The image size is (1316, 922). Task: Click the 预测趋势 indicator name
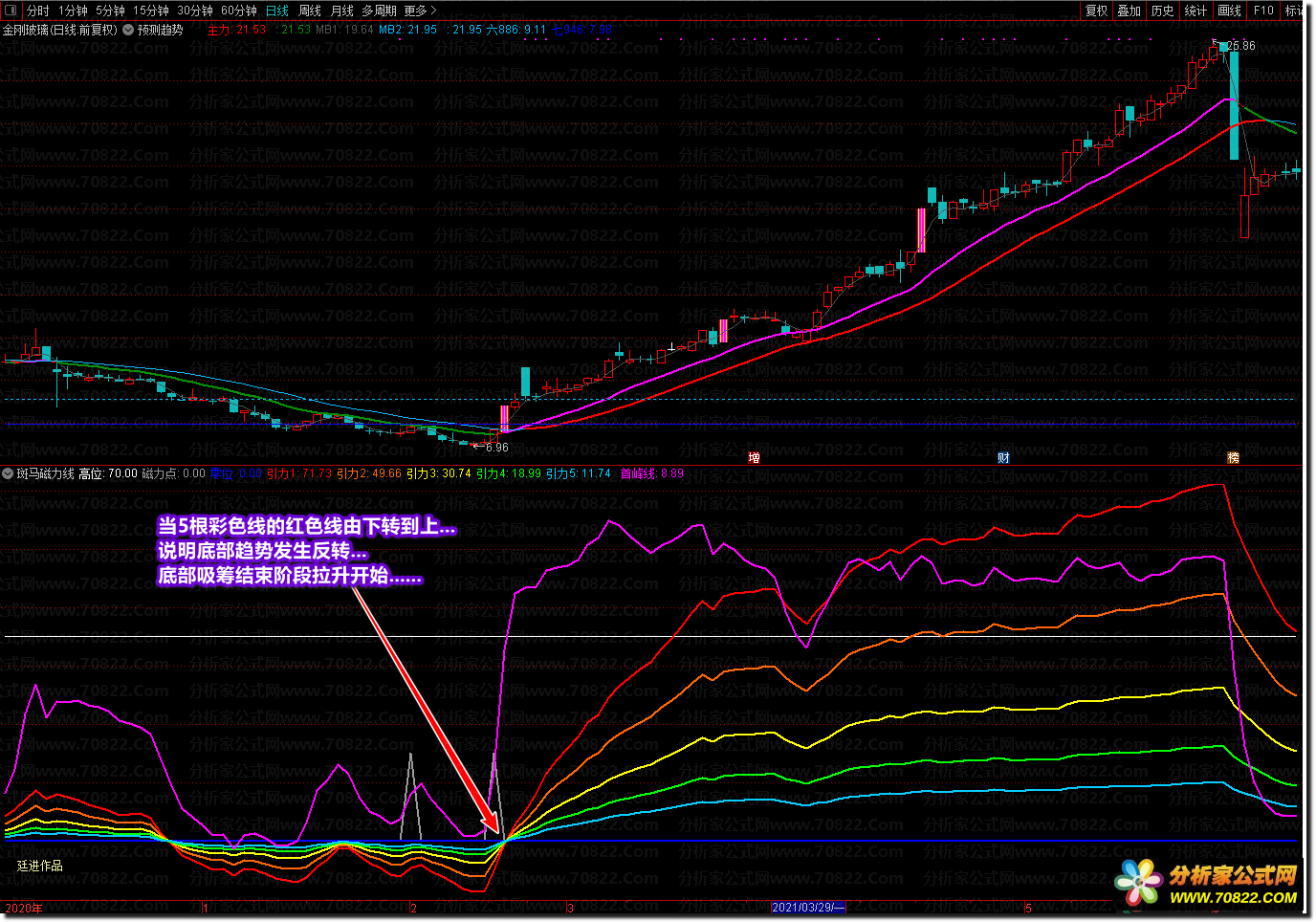pos(160,30)
